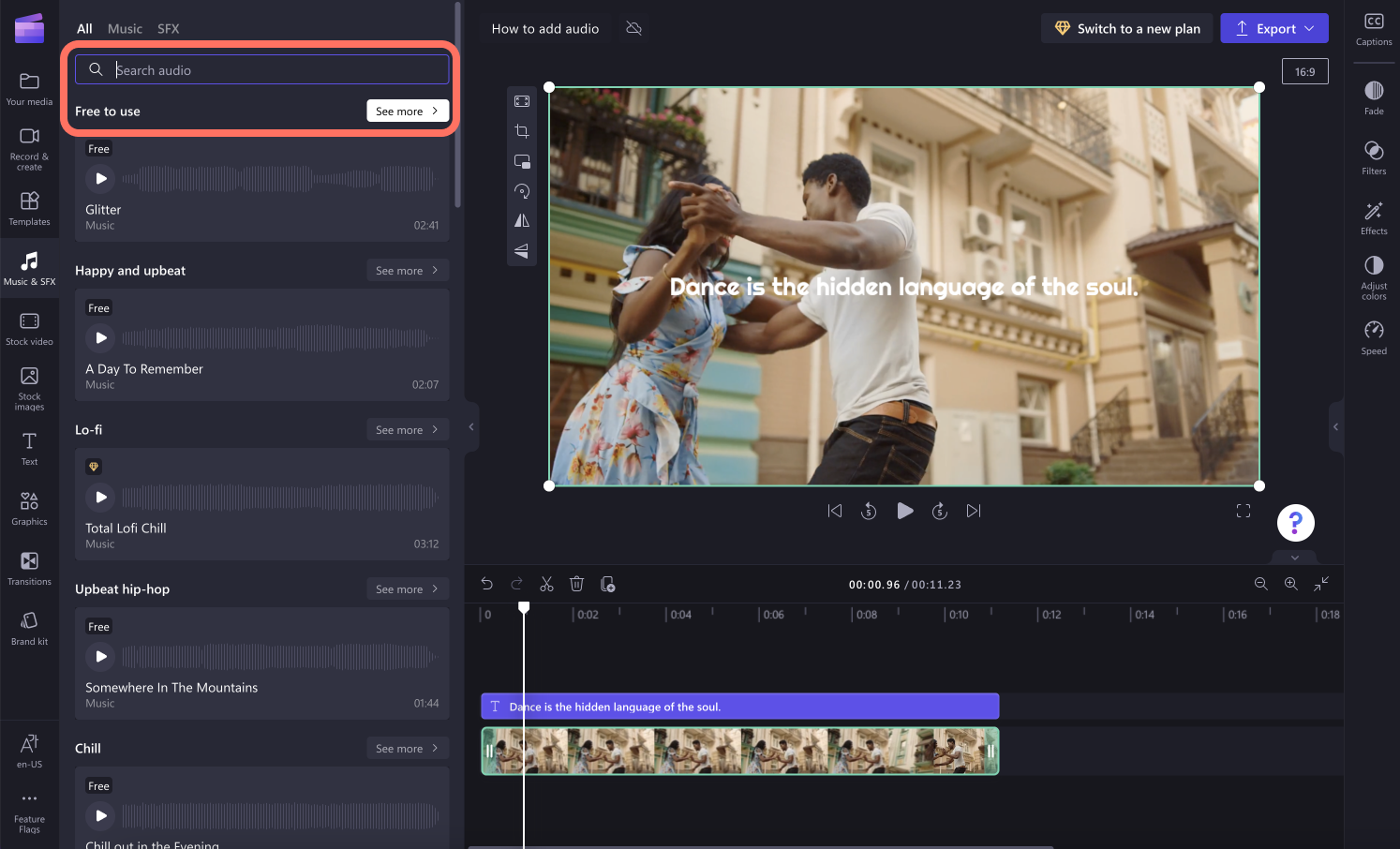Switch to the SFX tab

click(x=168, y=28)
